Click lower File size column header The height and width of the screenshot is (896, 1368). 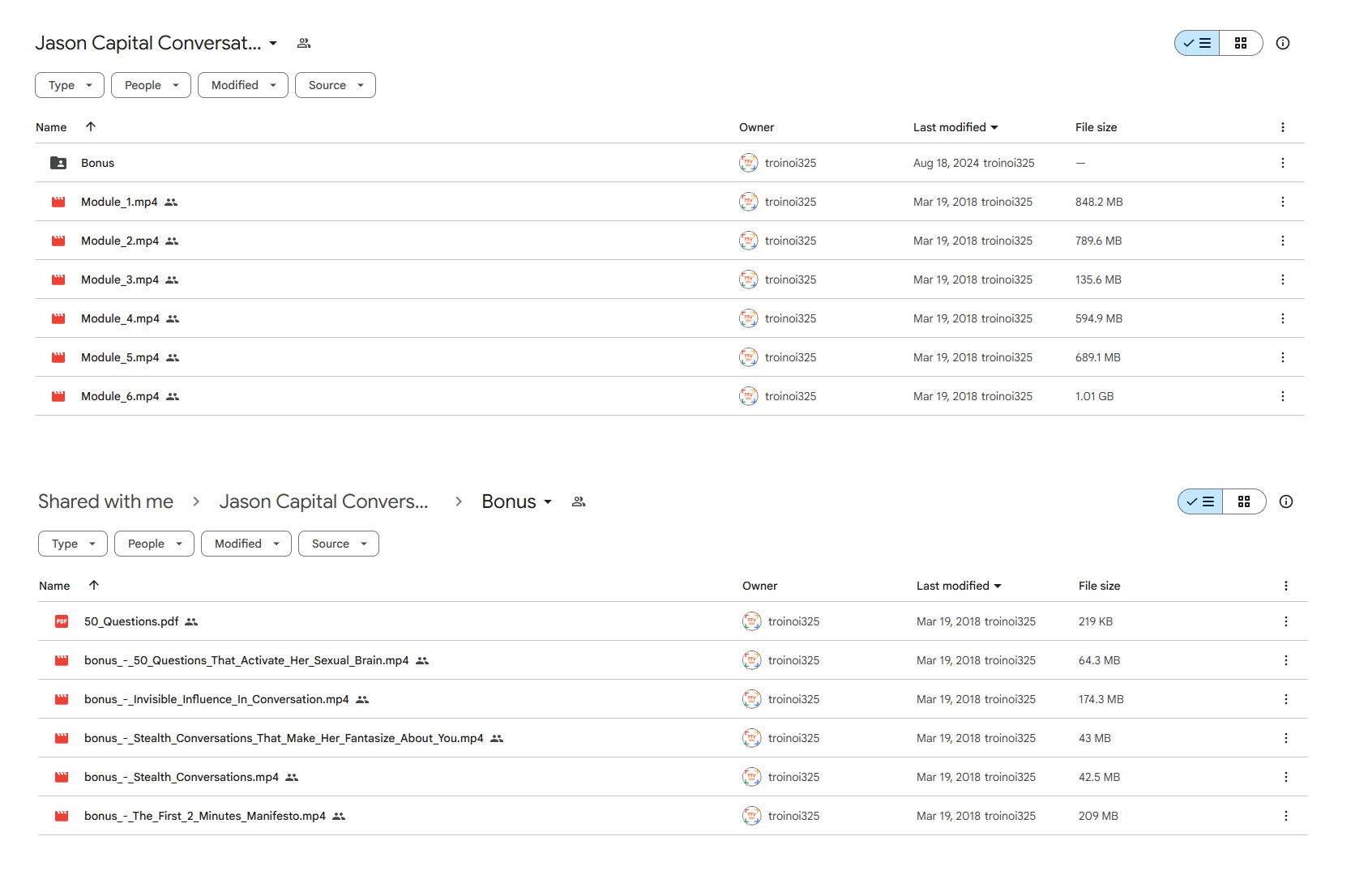coord(1099,586)
